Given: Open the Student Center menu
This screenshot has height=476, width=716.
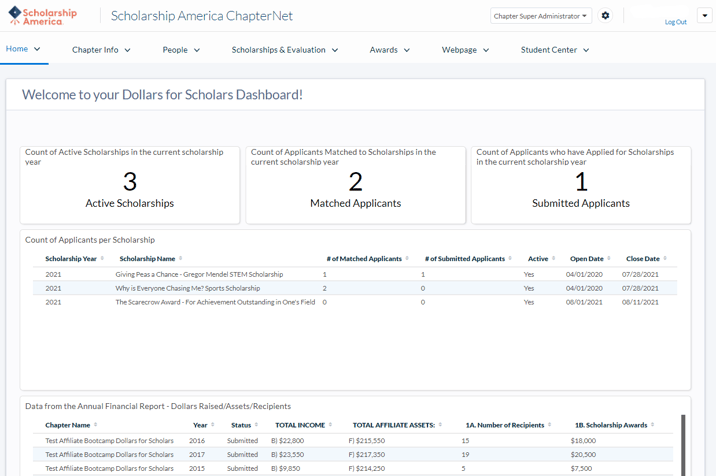Looking at the screenshot, I should tap(555, 50).
